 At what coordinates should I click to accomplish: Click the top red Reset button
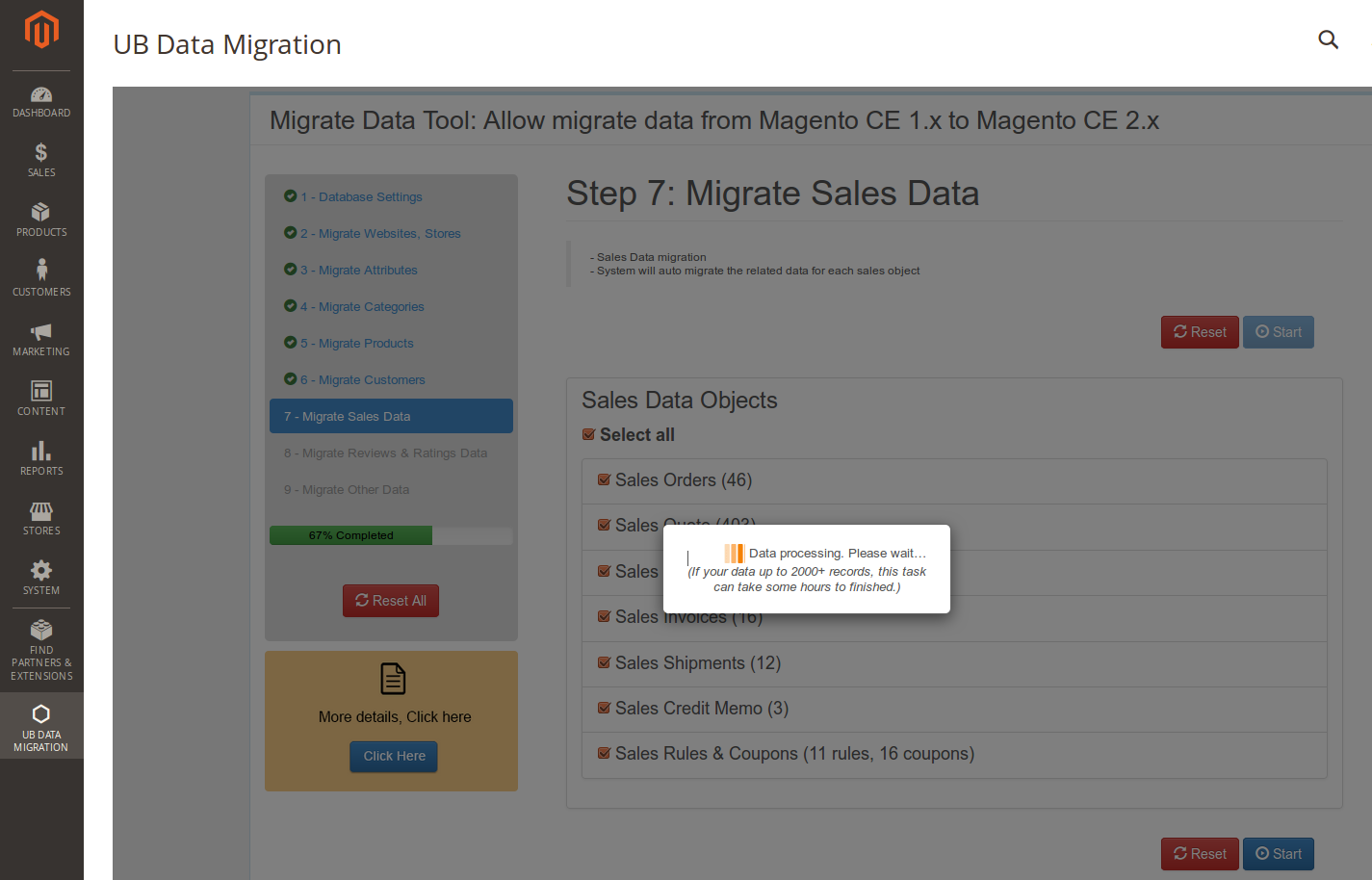tap(1200, 332)
